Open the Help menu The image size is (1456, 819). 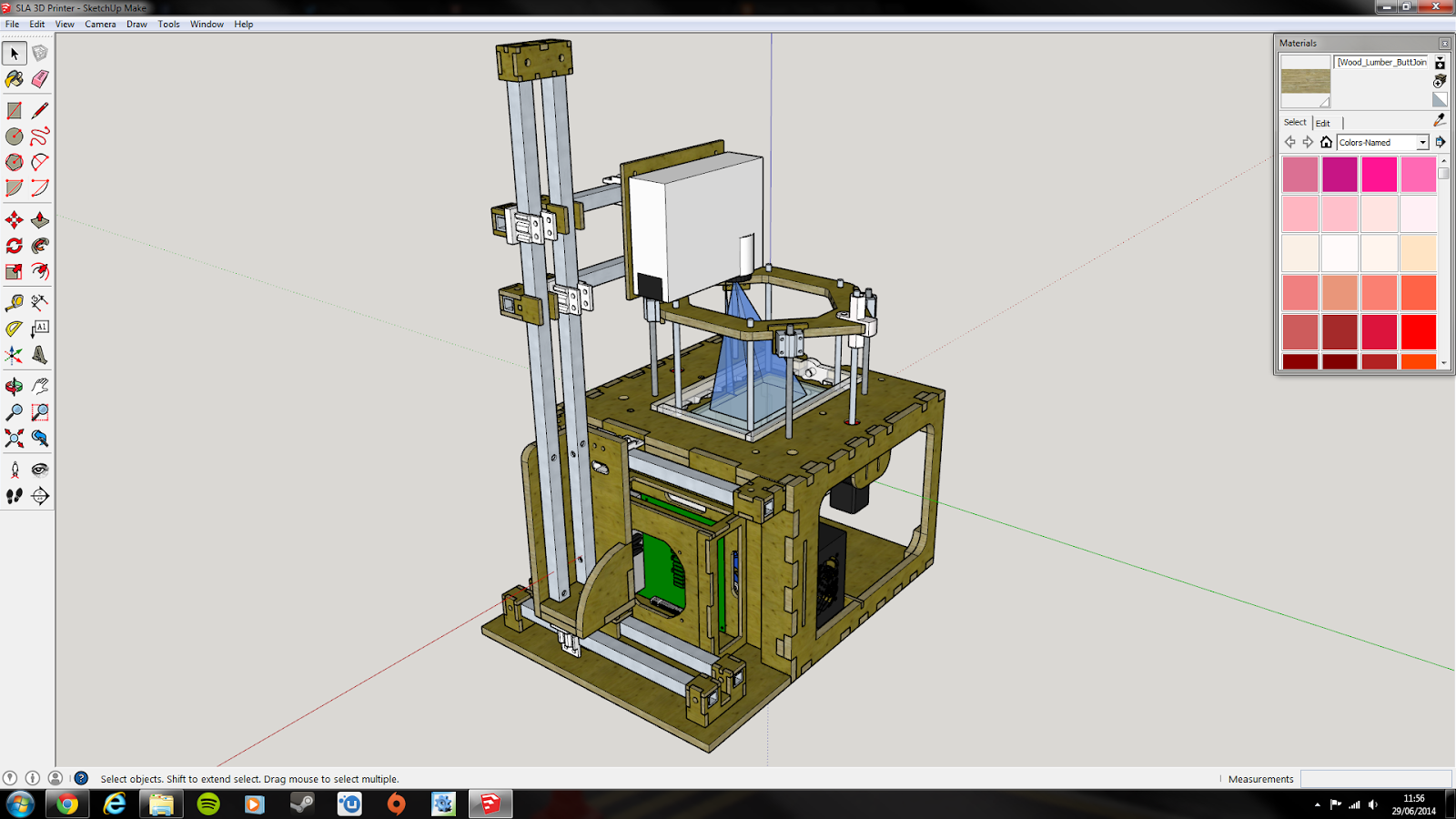coord(244,25)
